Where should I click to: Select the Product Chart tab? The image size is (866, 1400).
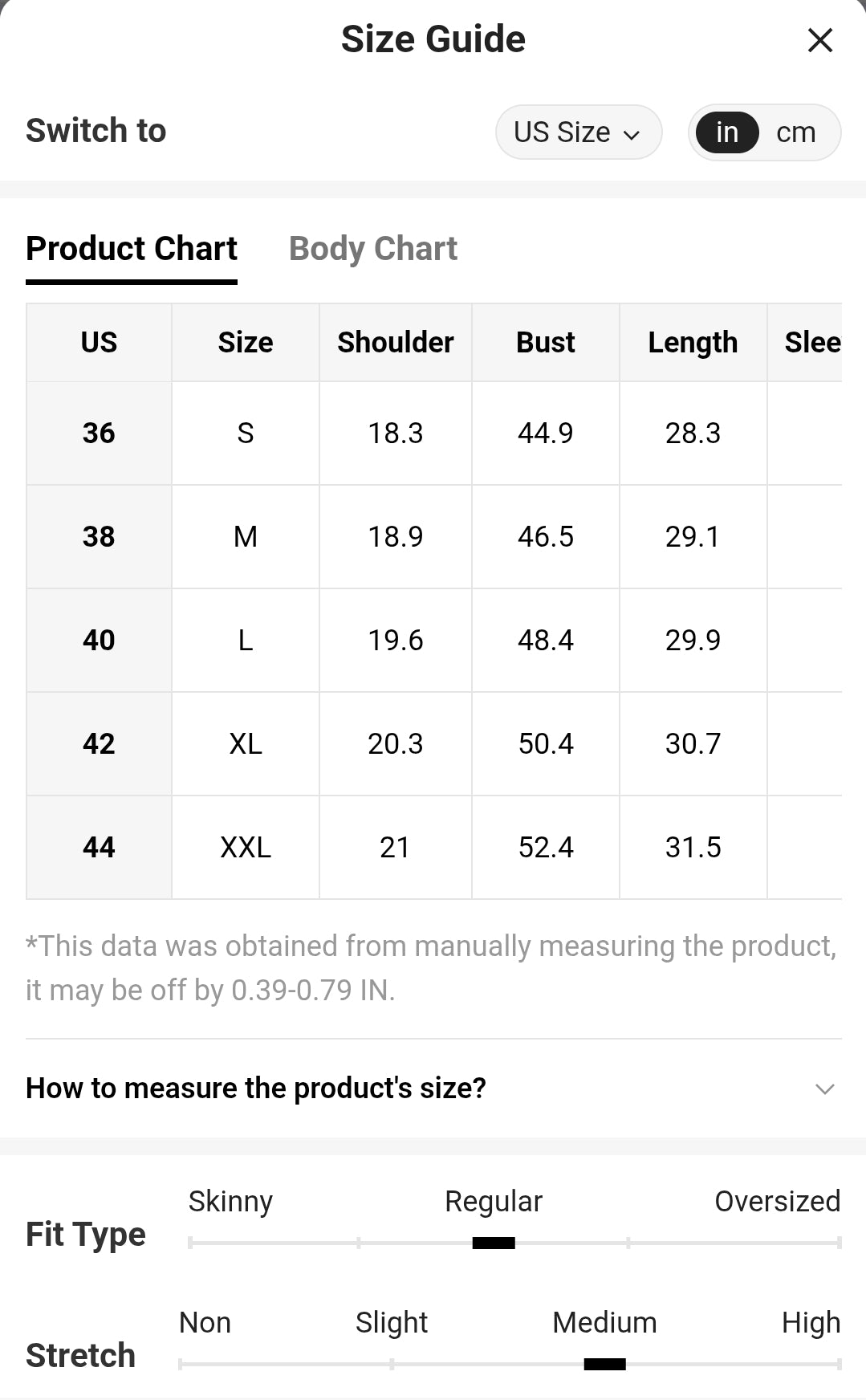click(132, 249)
